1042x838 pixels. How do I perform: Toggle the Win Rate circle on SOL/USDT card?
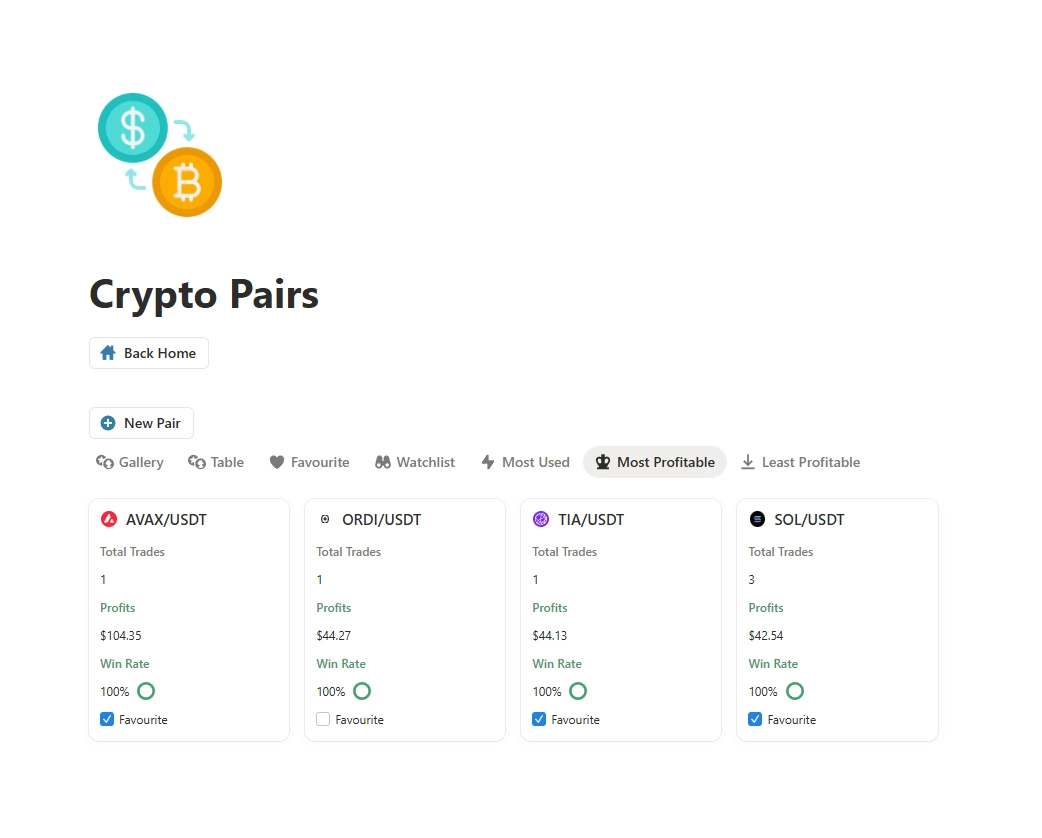794,691
